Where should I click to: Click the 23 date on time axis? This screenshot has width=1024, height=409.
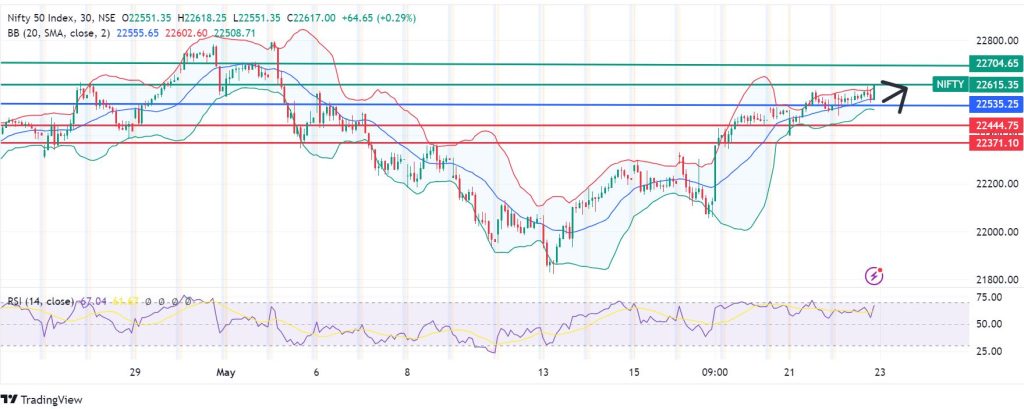point(880,372)
